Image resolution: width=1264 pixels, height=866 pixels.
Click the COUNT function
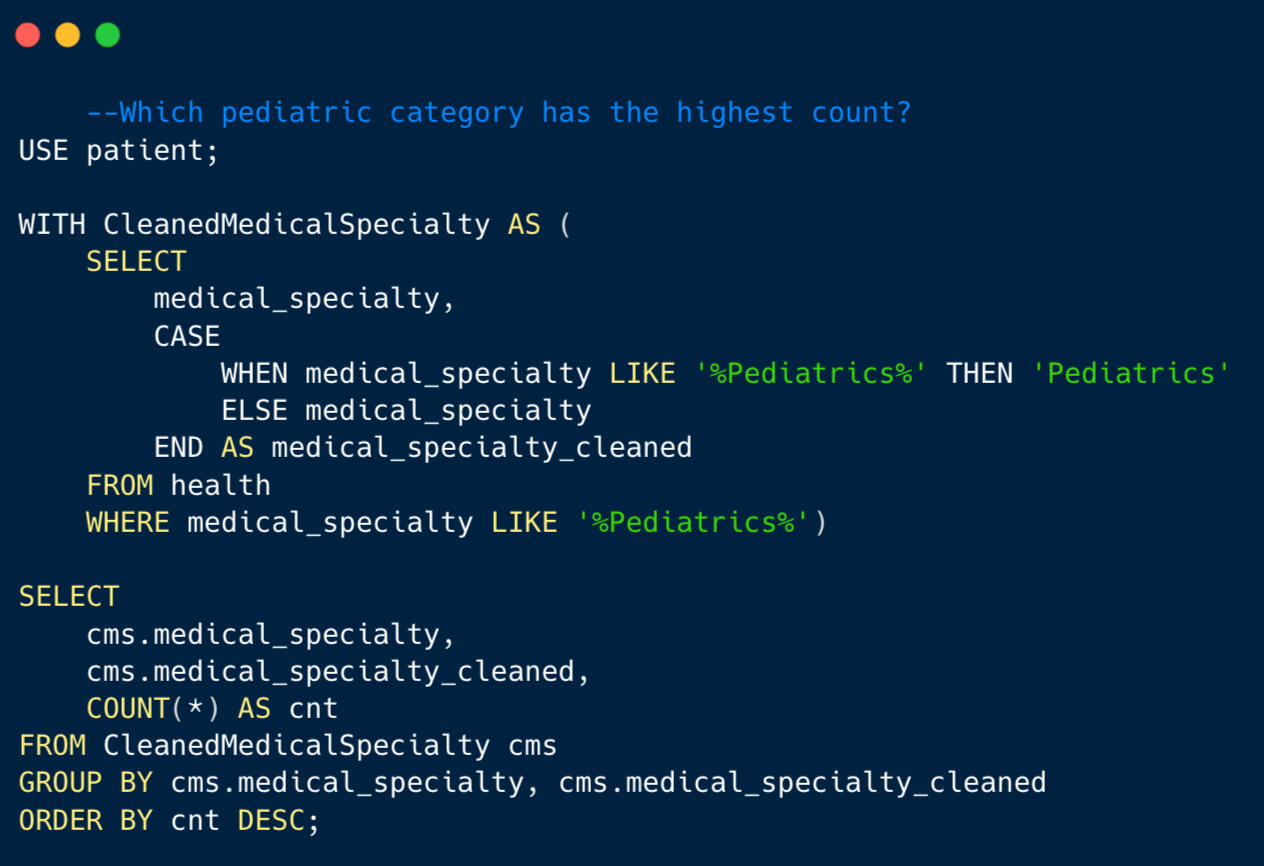pos(128,709)
